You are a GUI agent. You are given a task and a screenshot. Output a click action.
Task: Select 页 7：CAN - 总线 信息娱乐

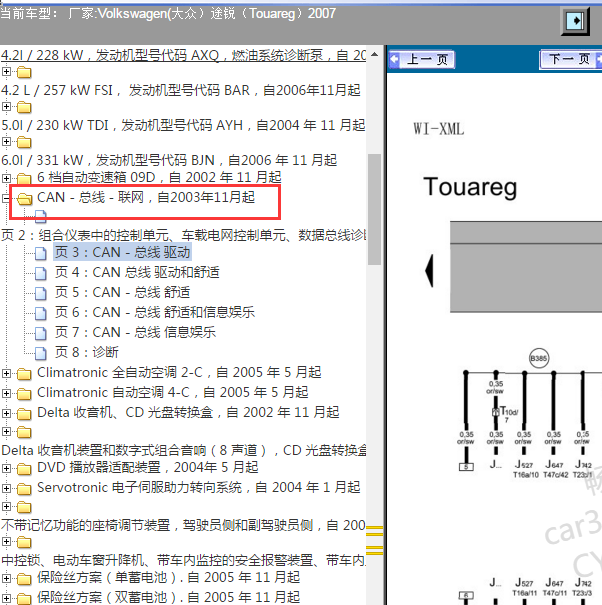(x=135, y=332)
